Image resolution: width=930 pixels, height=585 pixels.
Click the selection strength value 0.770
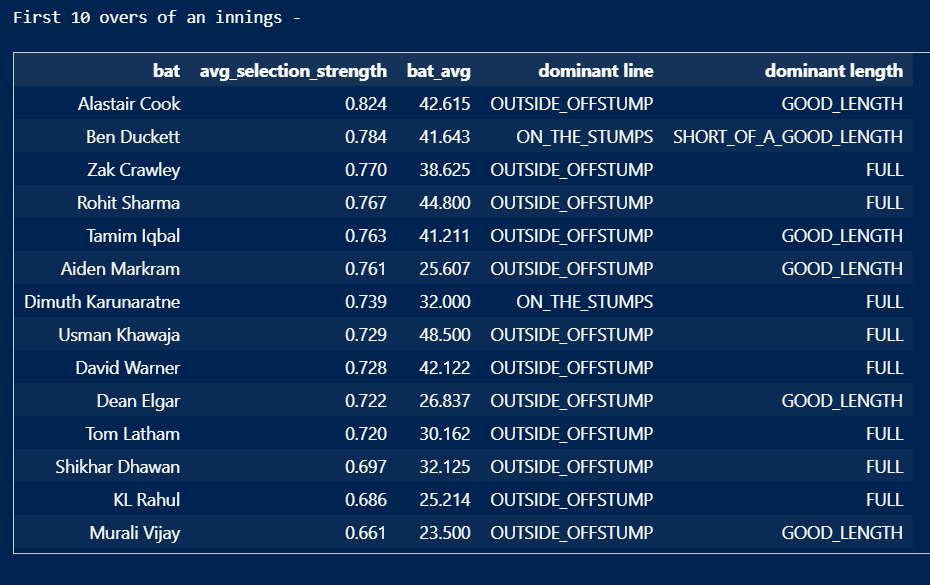pyautogui.click(x=365, y=170)
